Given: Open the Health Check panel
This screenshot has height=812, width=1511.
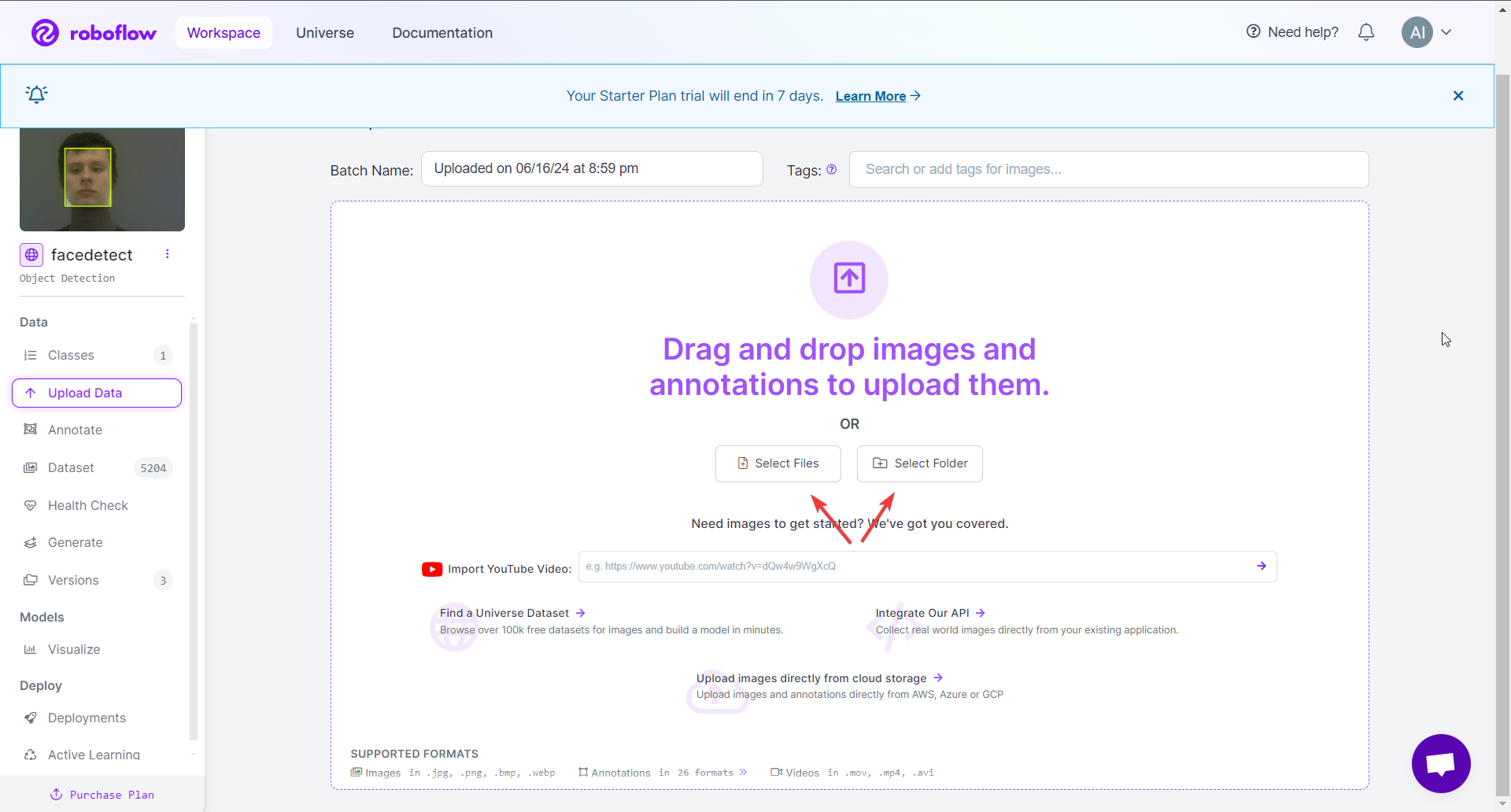Looking at the screenshot, I should 87,505.
